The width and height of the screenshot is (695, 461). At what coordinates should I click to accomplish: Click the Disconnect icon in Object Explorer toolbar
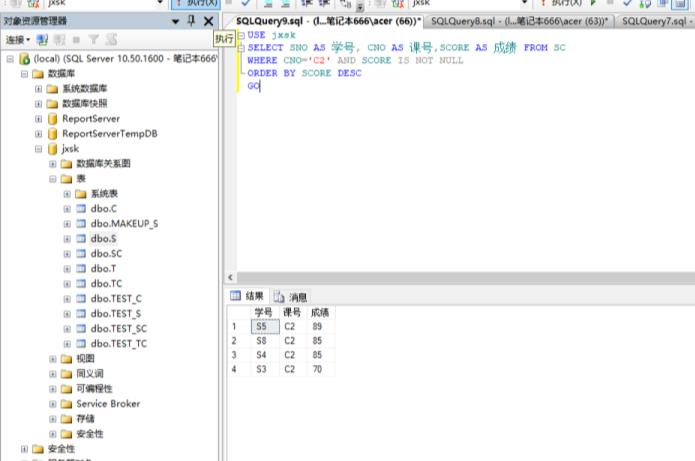coord(59,40)
